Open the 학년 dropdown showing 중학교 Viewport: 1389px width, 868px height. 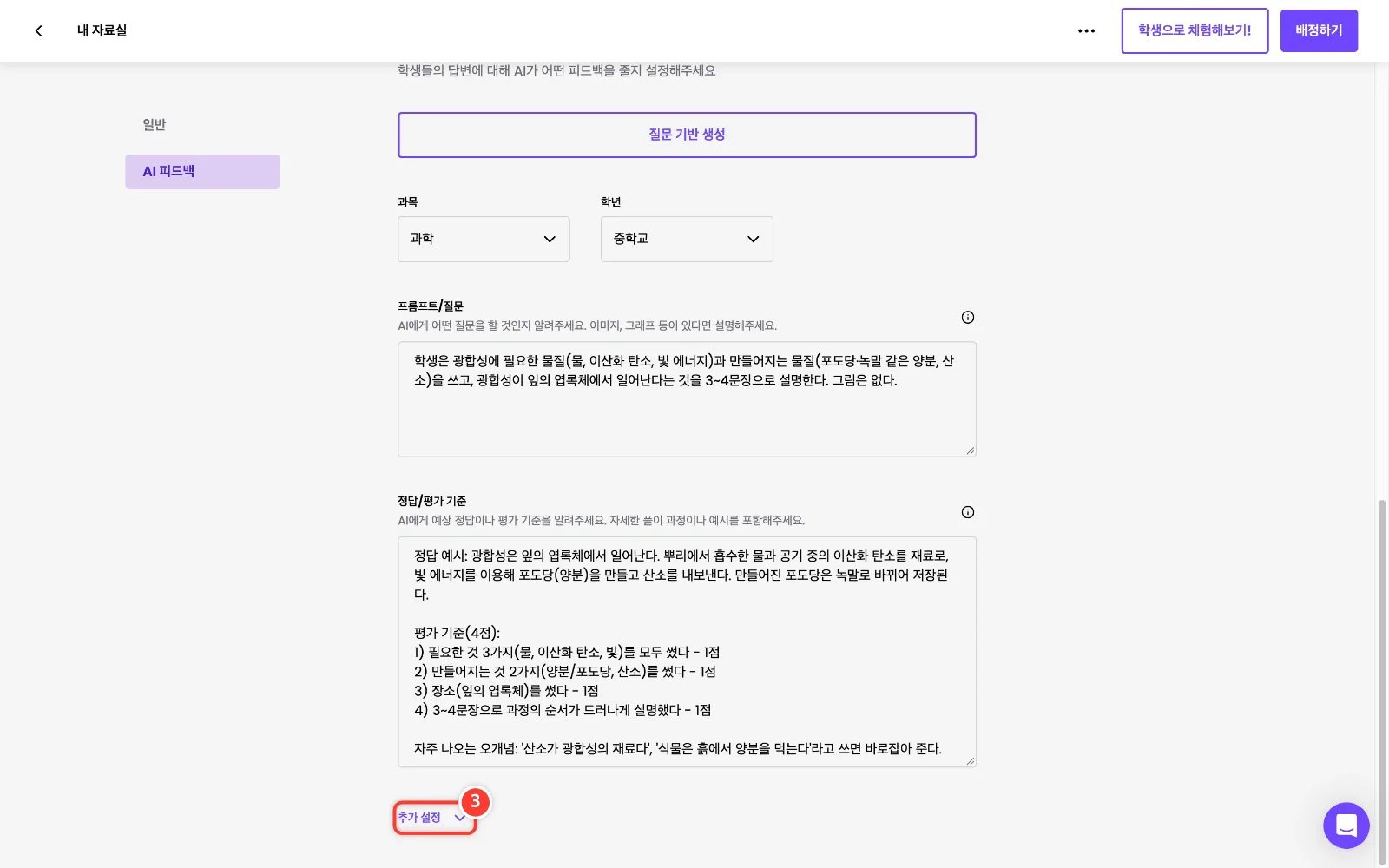687,239
